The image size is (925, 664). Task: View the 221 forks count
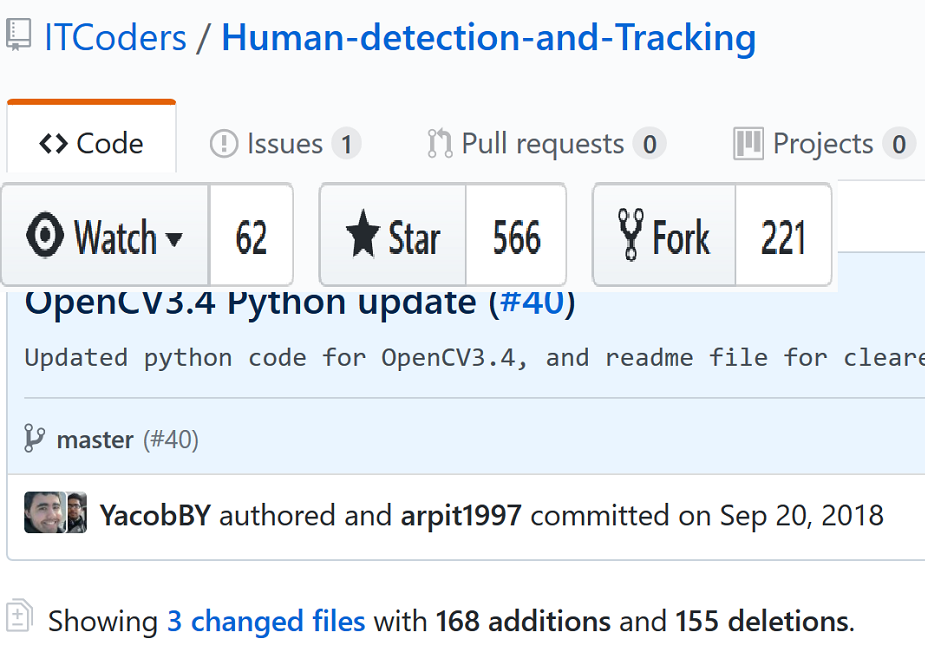point(783,235)
